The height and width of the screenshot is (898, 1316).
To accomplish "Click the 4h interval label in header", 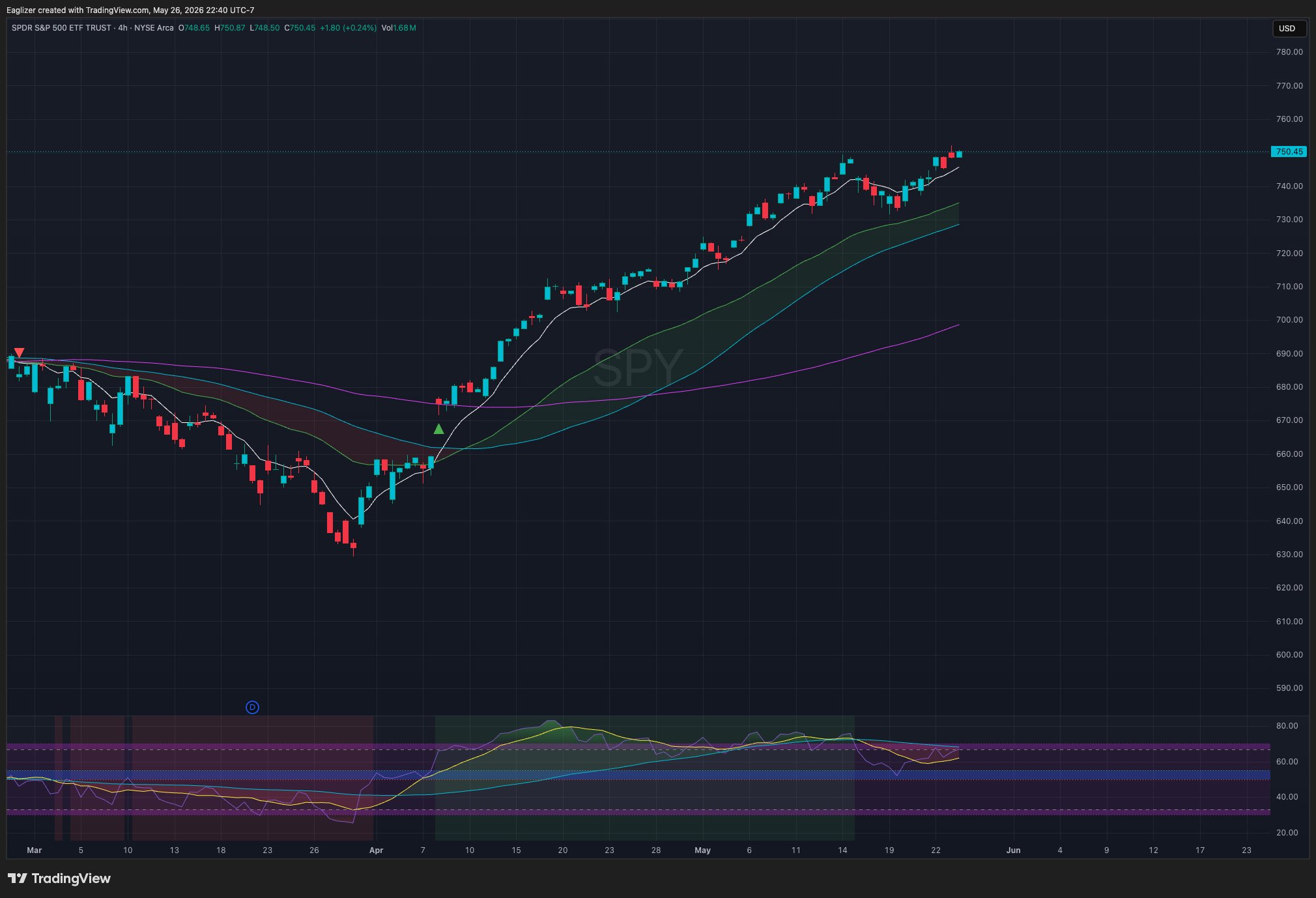I will [123, 28].
